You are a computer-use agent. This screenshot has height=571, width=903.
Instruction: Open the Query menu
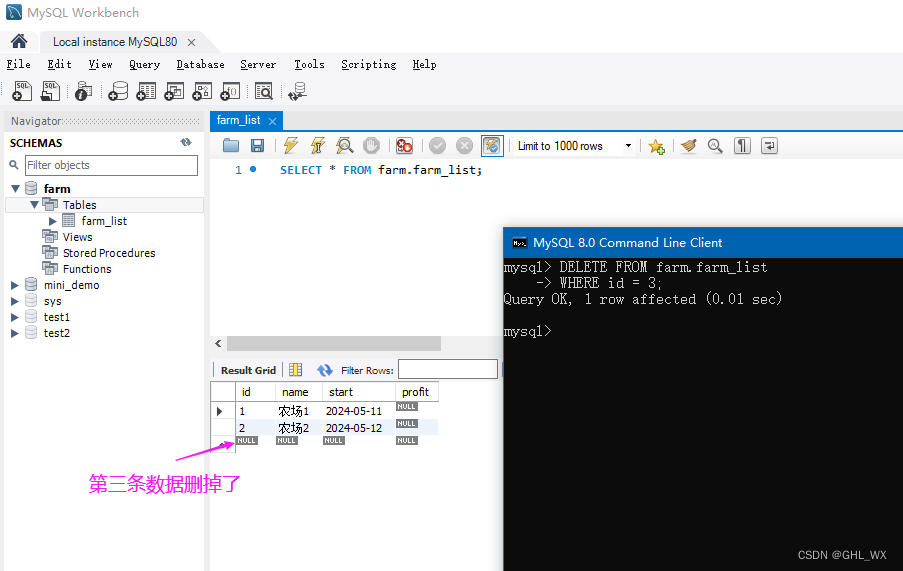145,64
